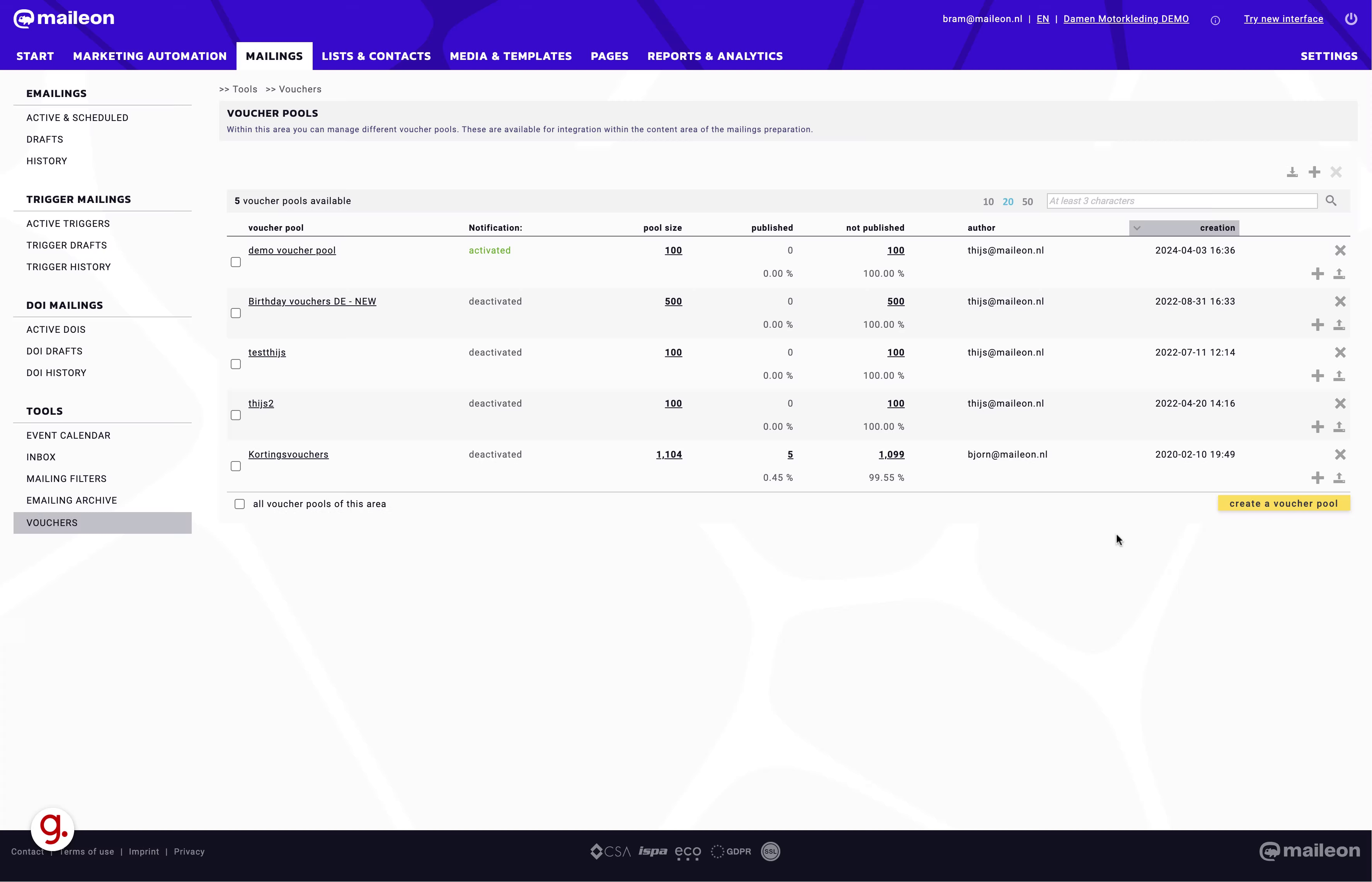The height and width of the screenshot is (882, 1372).
Task: Tick checkbox for thijs2
Action: pyautogui.click(x=235, y=415)
